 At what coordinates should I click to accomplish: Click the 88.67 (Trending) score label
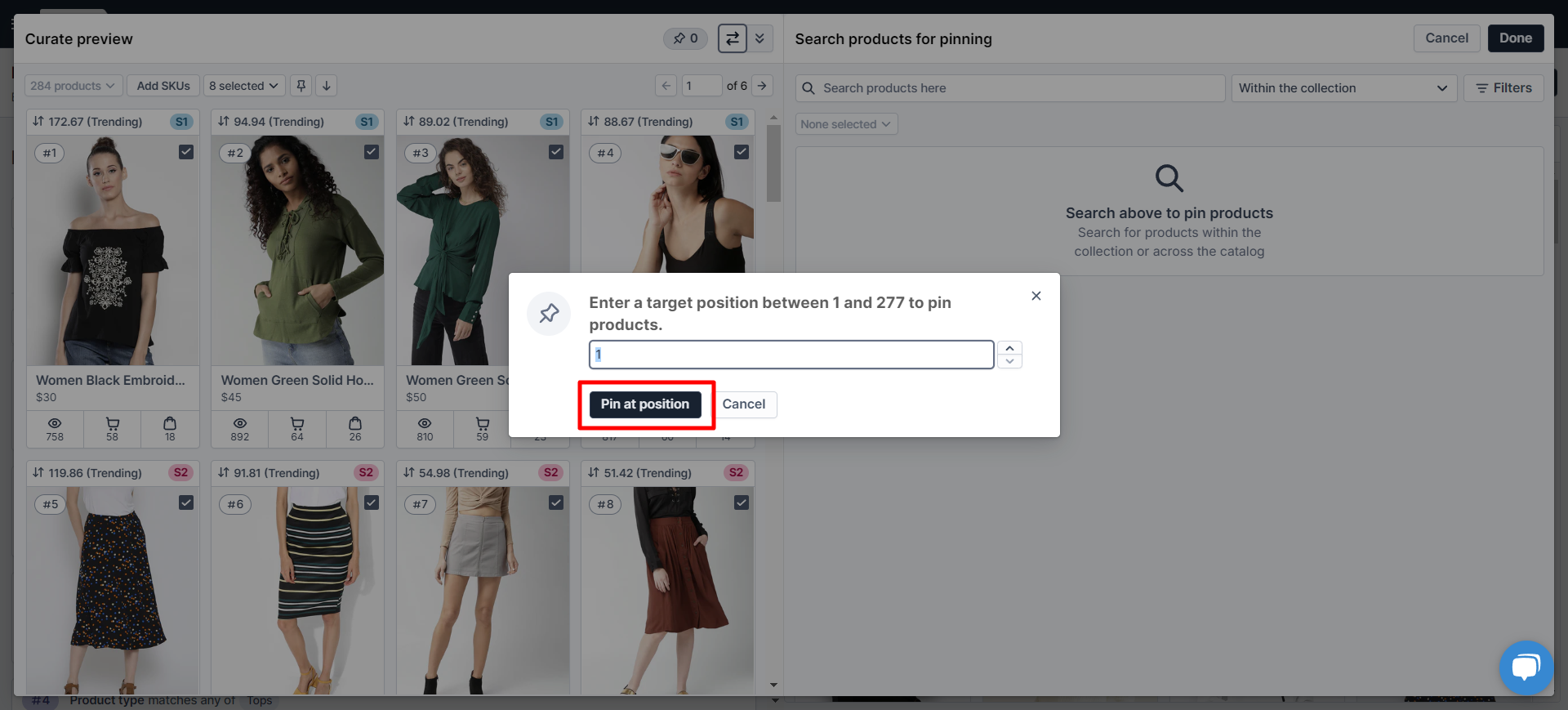click(x=647, y=122)
